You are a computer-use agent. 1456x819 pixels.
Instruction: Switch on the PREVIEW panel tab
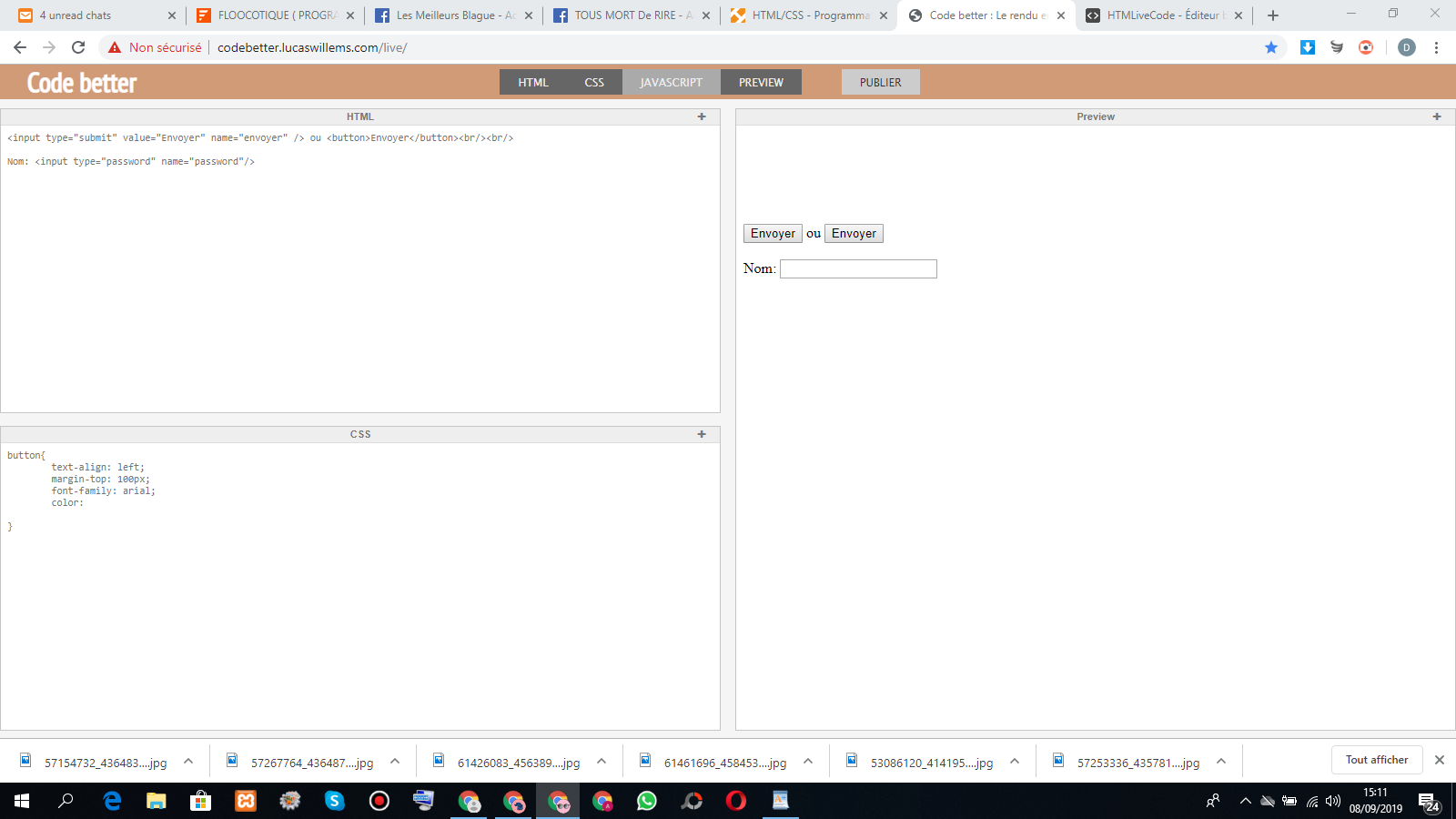tap(761, 82)
